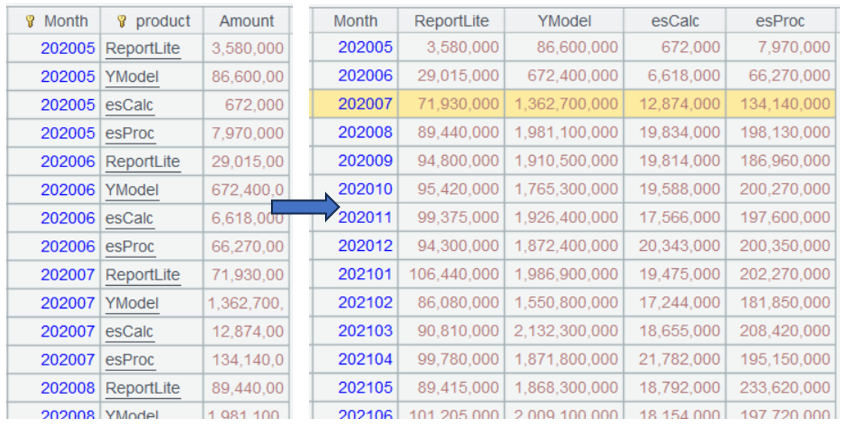Image resolution: width=845 pixels, height=430 pixels.
Task: Click the key icon beside the product header
Action: (121, 21)
